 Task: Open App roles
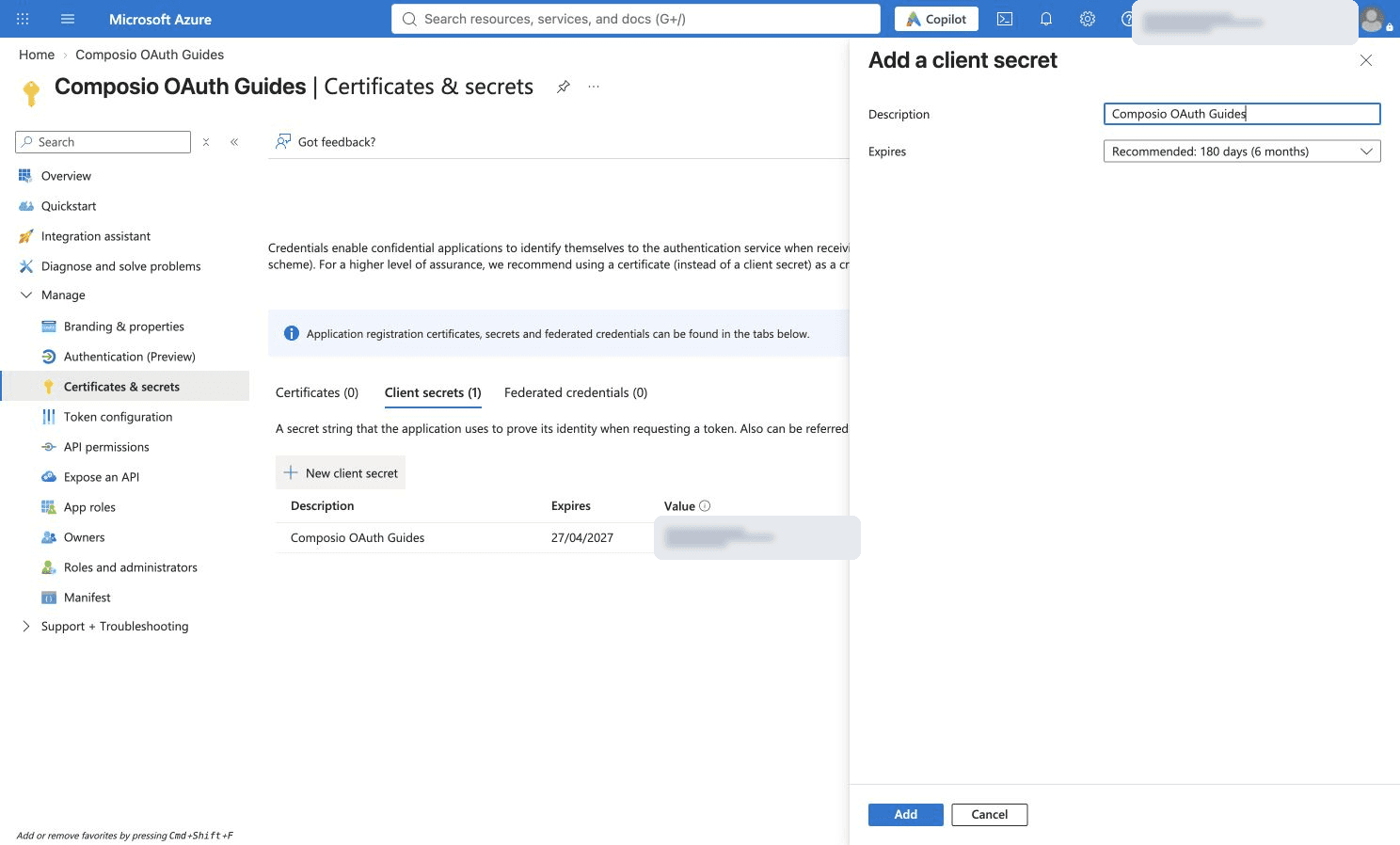point(89,507)
